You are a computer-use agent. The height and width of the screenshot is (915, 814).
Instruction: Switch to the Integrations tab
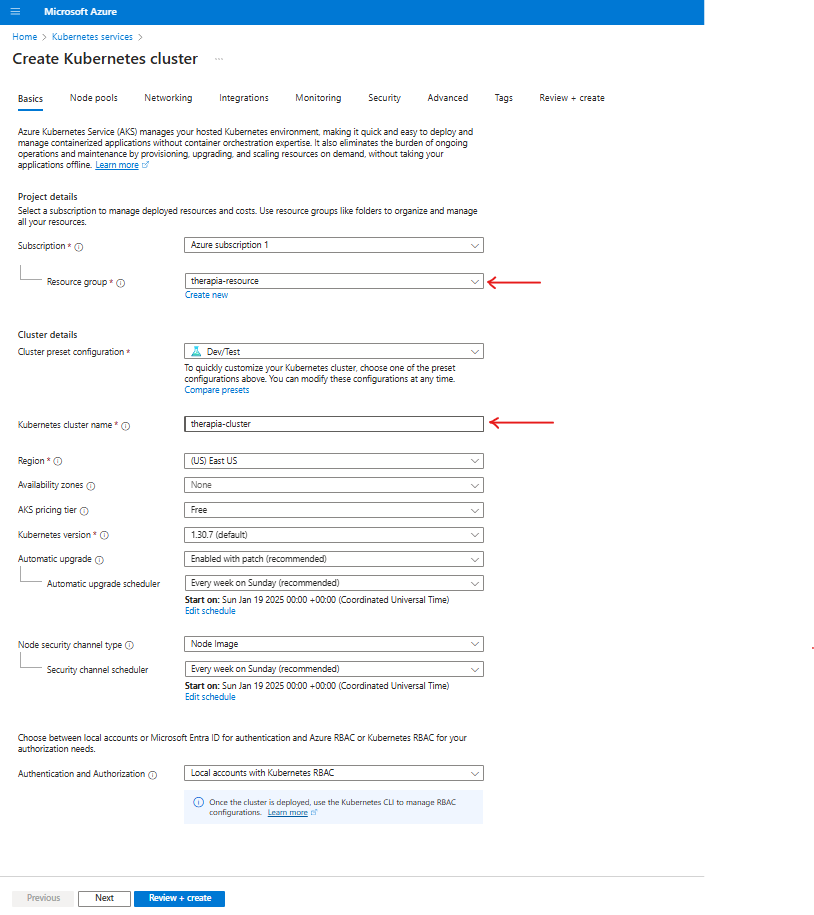(x=244, y=98)
